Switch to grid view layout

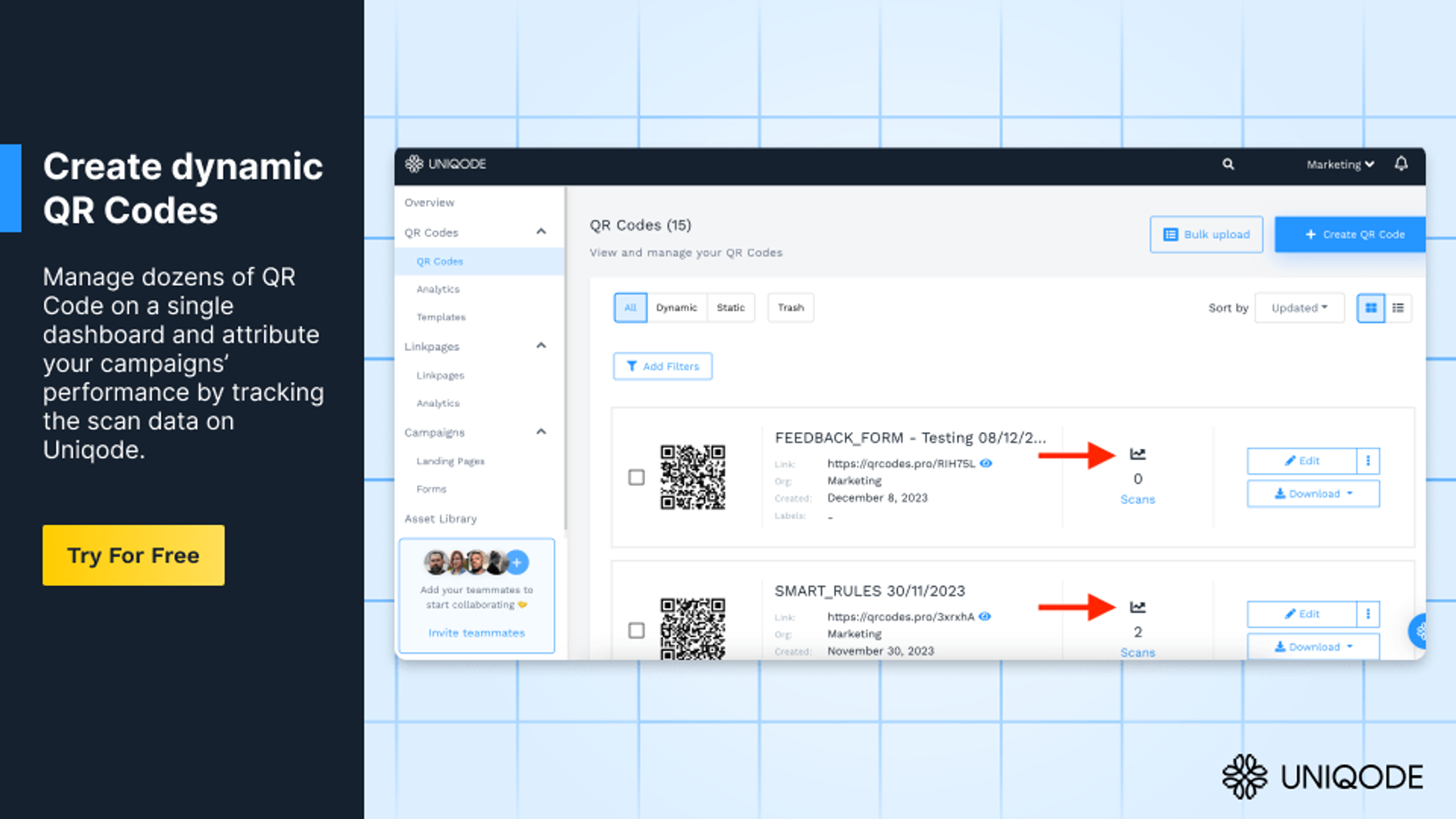tap(1371, 308)
